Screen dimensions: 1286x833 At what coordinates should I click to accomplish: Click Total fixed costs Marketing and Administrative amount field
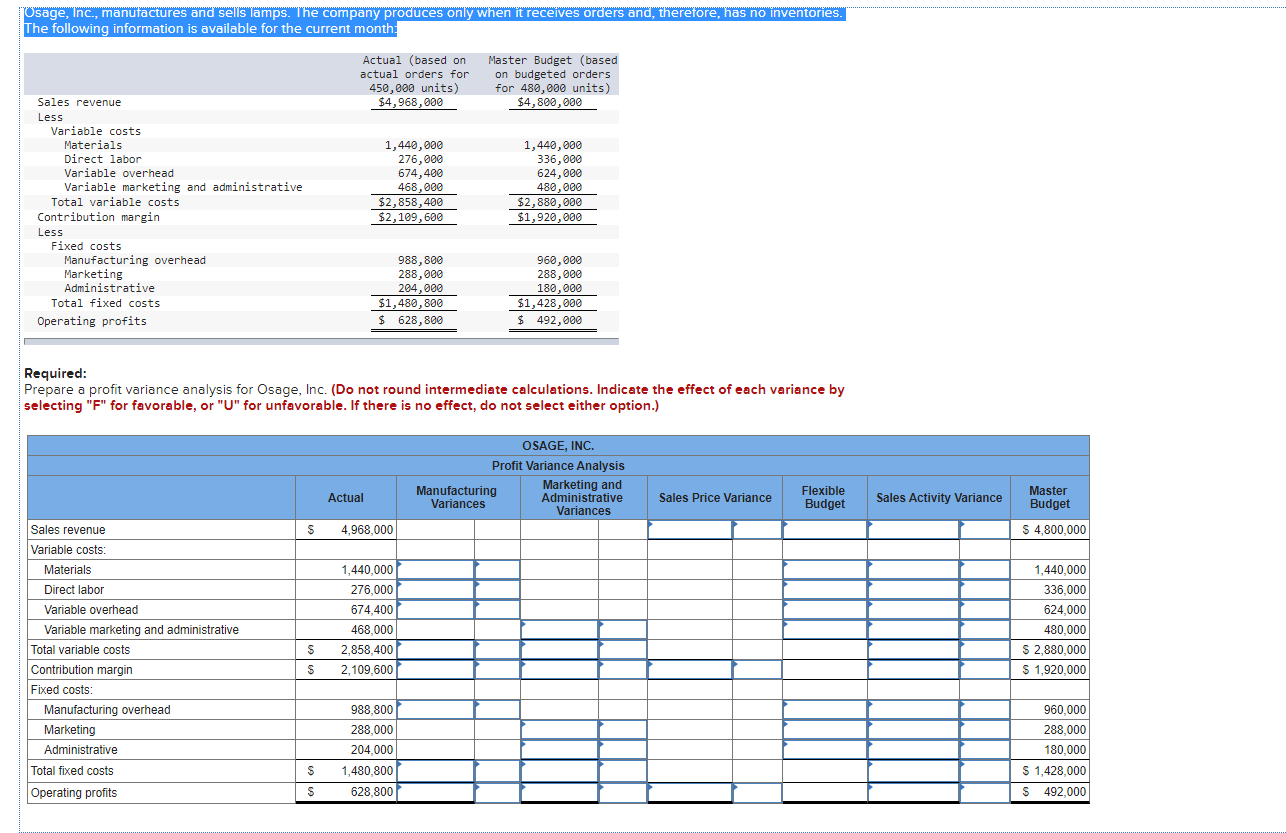(560, 771)
